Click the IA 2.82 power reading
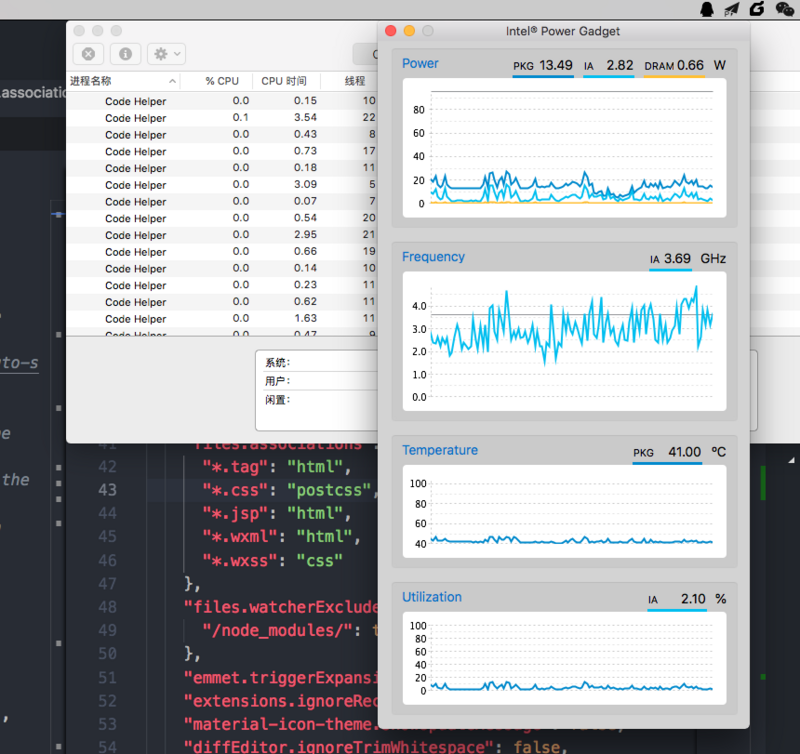The height and width of the screenshot is (754, 800). pos(609,66)
